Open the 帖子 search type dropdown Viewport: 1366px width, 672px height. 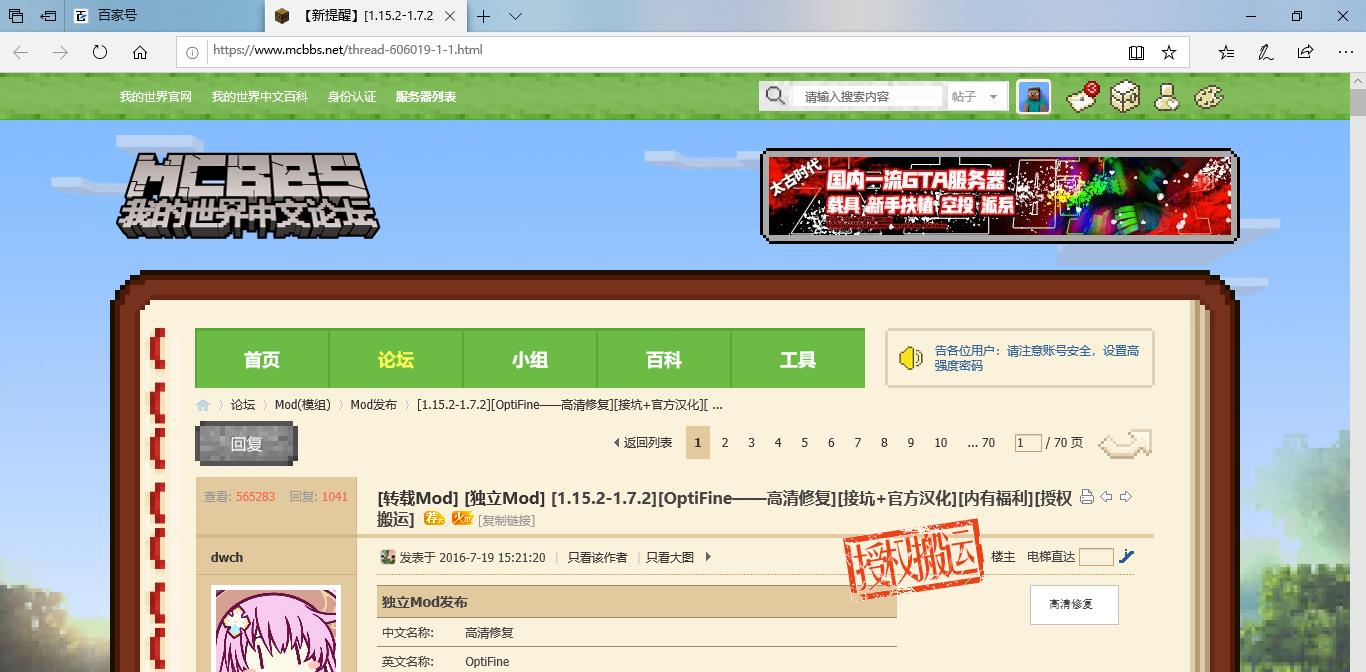tap(975, 96)
